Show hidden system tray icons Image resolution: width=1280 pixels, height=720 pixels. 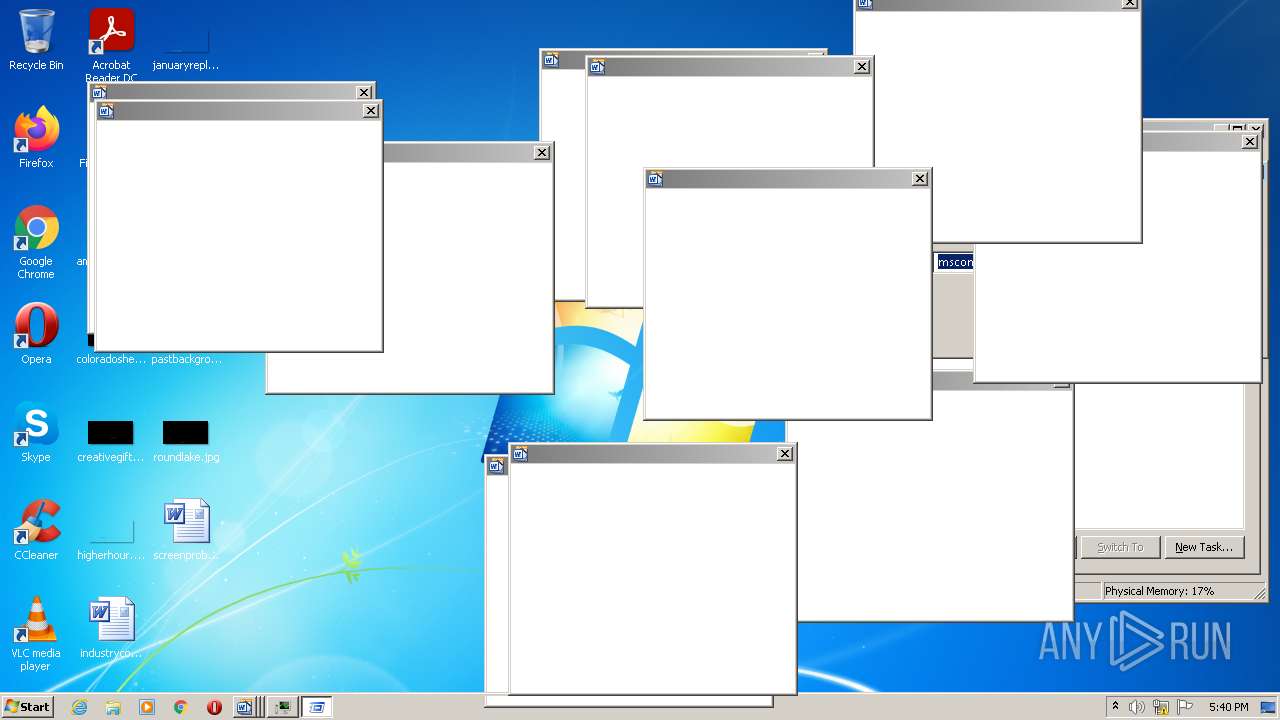[x=1115, y=707]
